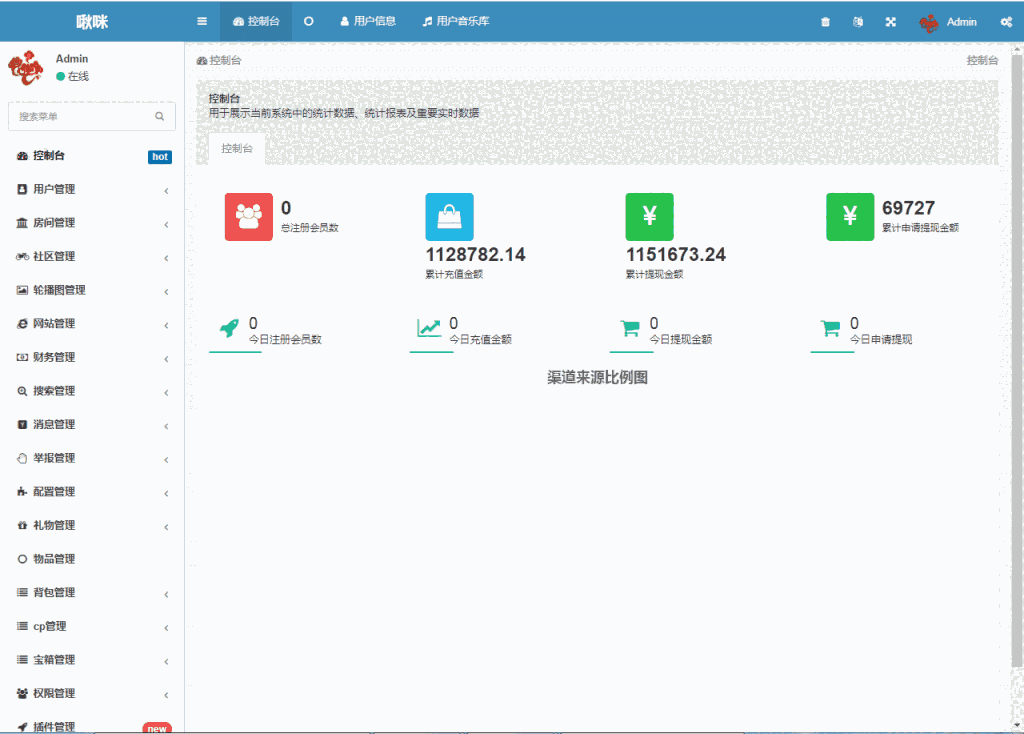Image resolution: width=1024 pixels, height=734 pixels.
Task: Click the trash clear-cache icon in the navbar
Action: tap(825, 20)
